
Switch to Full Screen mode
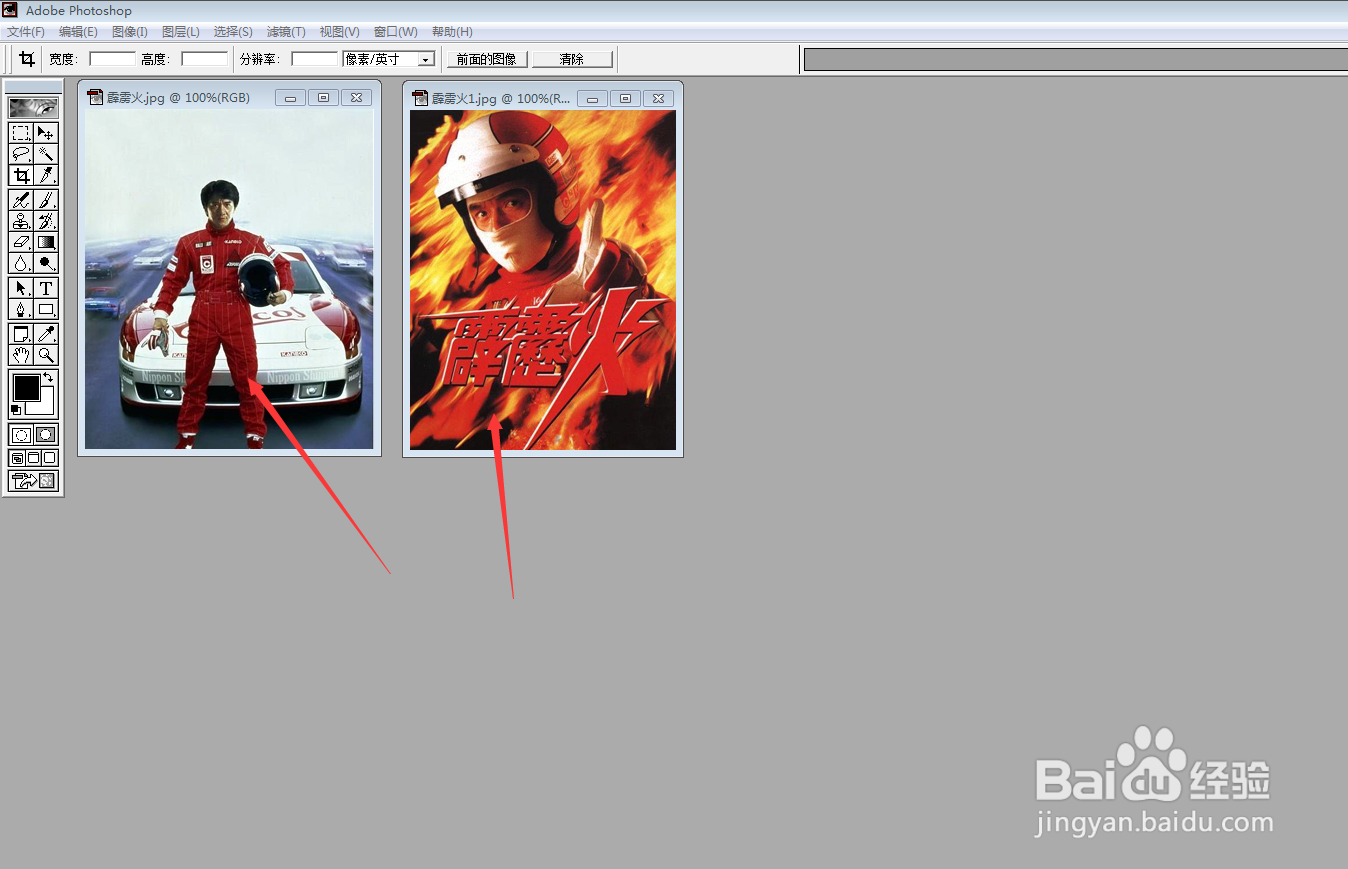pos(50,458)
